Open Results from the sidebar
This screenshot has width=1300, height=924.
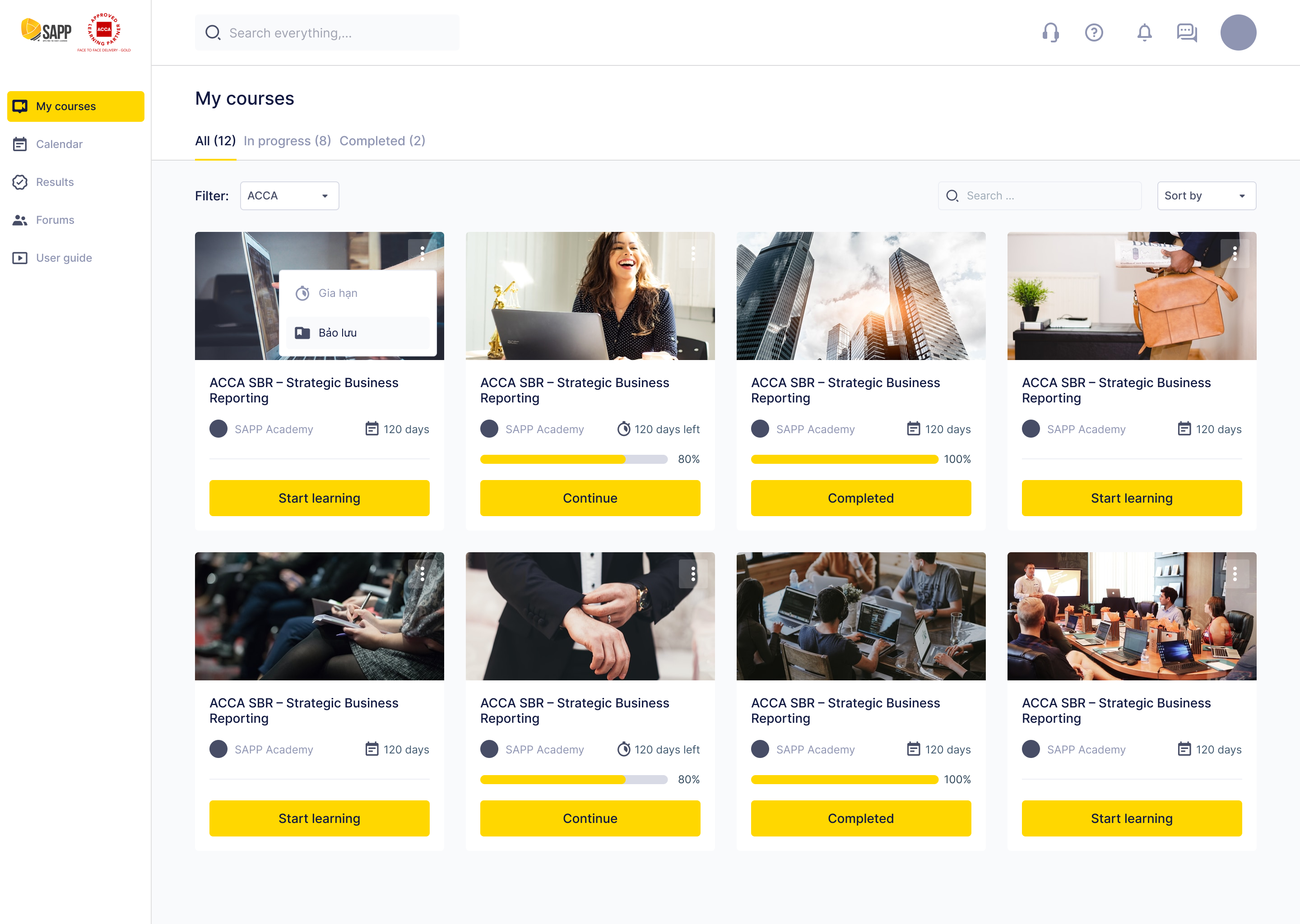tap(76, 182)
